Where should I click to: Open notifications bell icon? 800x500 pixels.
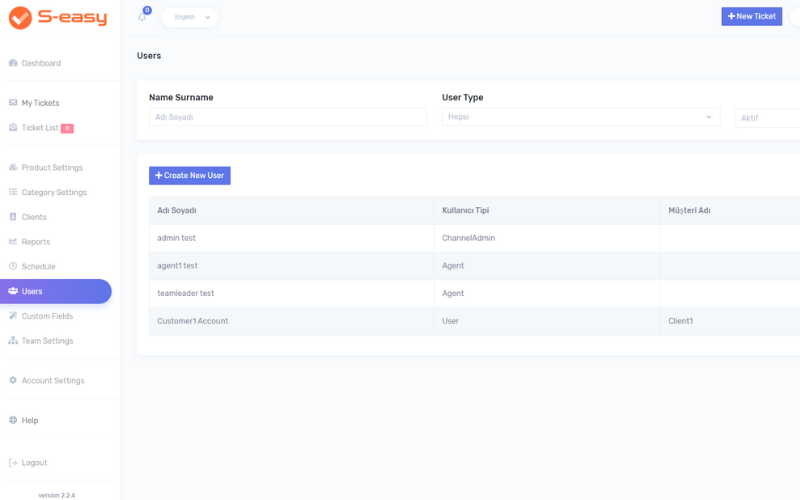pos(142,17)
